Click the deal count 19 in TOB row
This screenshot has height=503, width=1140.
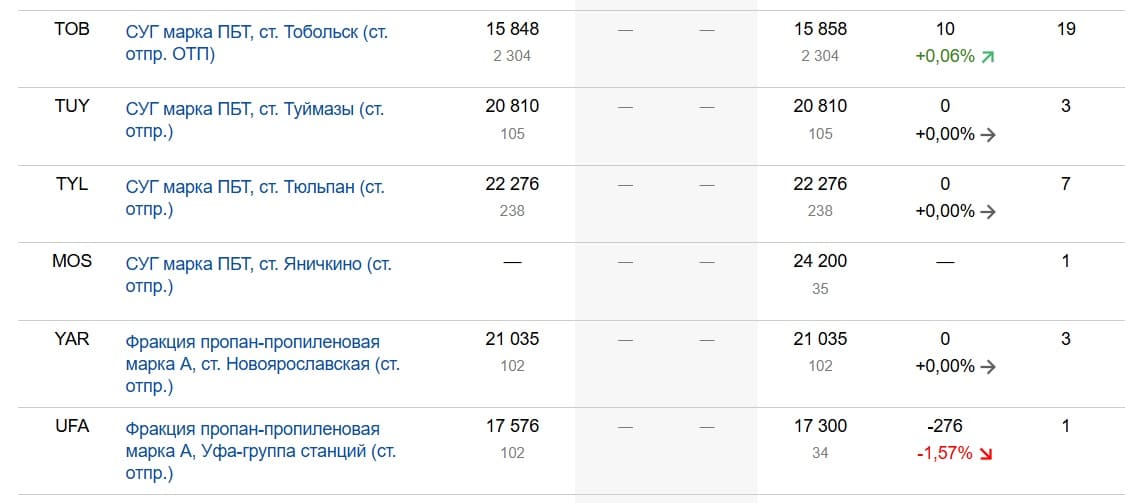[1066, 29]
